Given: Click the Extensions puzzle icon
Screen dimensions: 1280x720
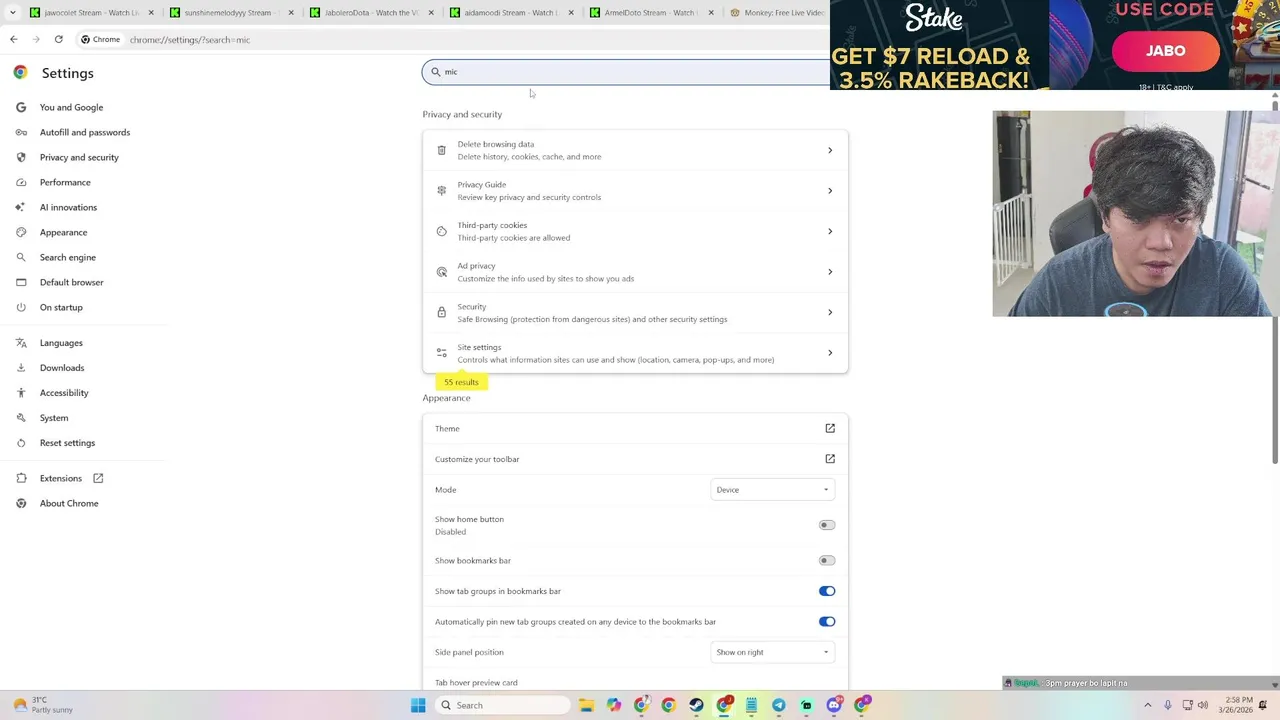Looking at the screenshot, I should click(20, 478).
